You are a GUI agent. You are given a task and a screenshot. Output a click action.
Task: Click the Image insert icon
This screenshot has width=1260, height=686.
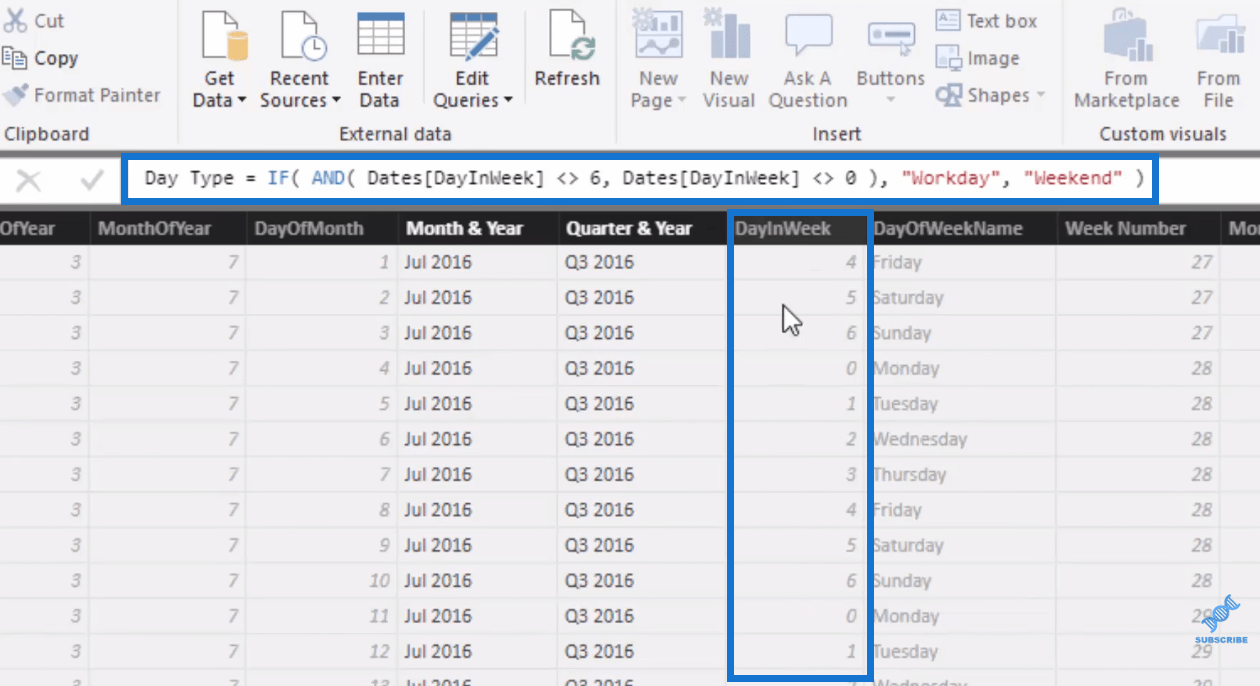click(947, 58)
